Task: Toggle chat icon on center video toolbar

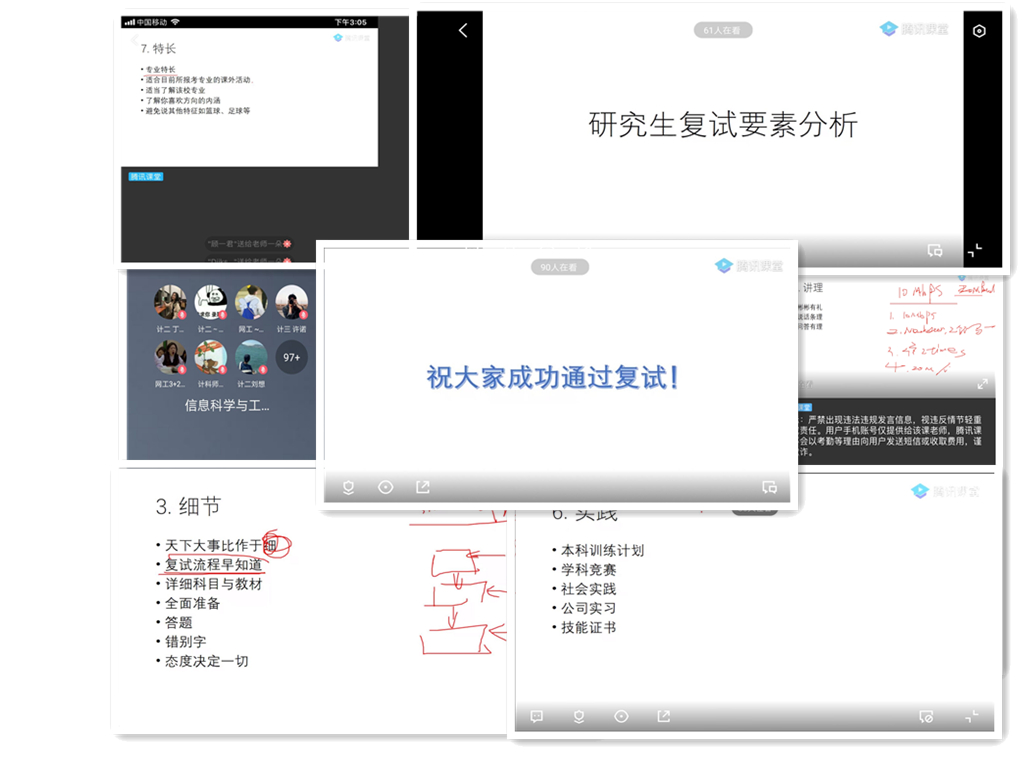Action: (769, 487)
